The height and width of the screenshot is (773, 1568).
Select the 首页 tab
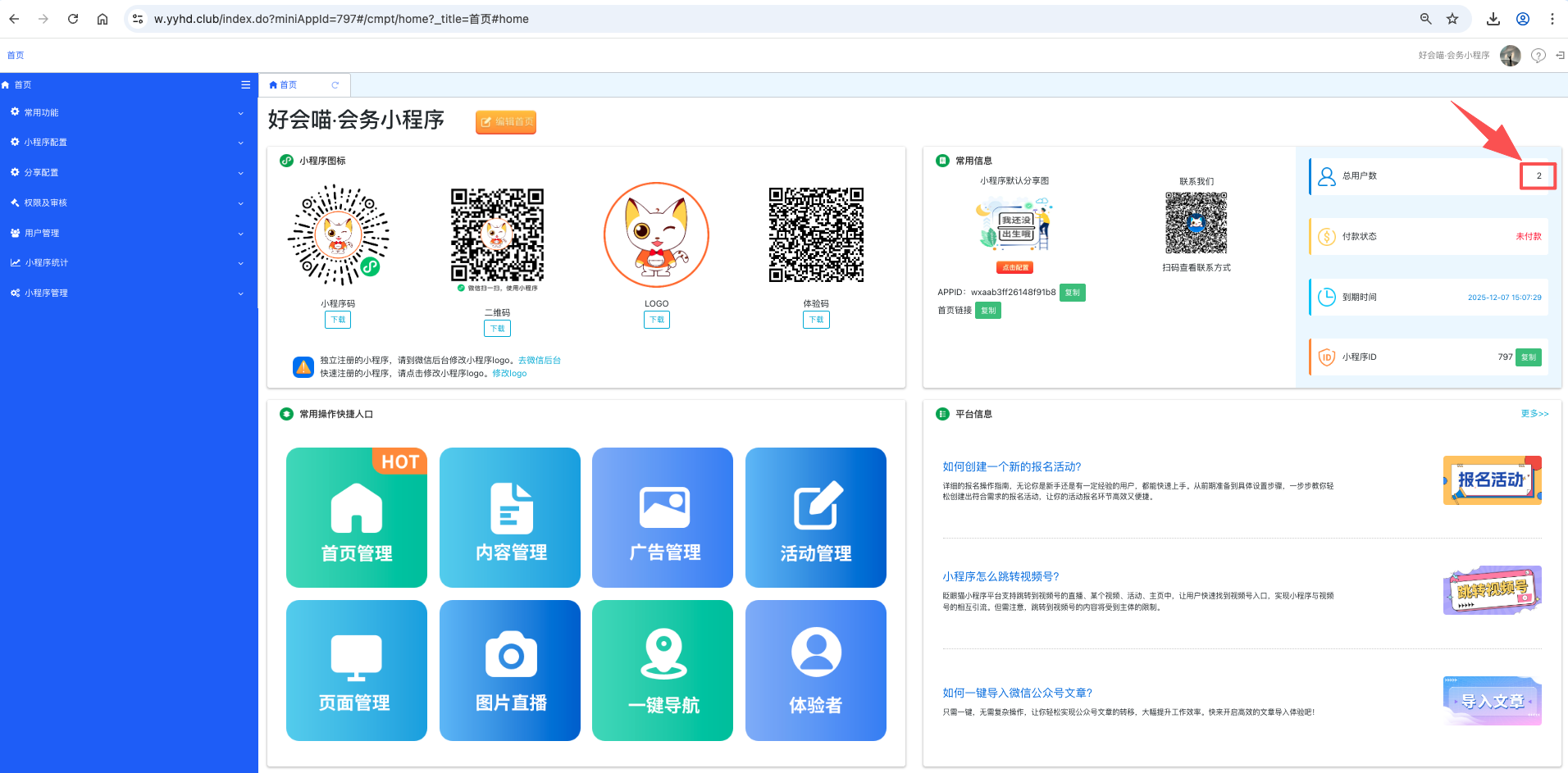(288, 85)
